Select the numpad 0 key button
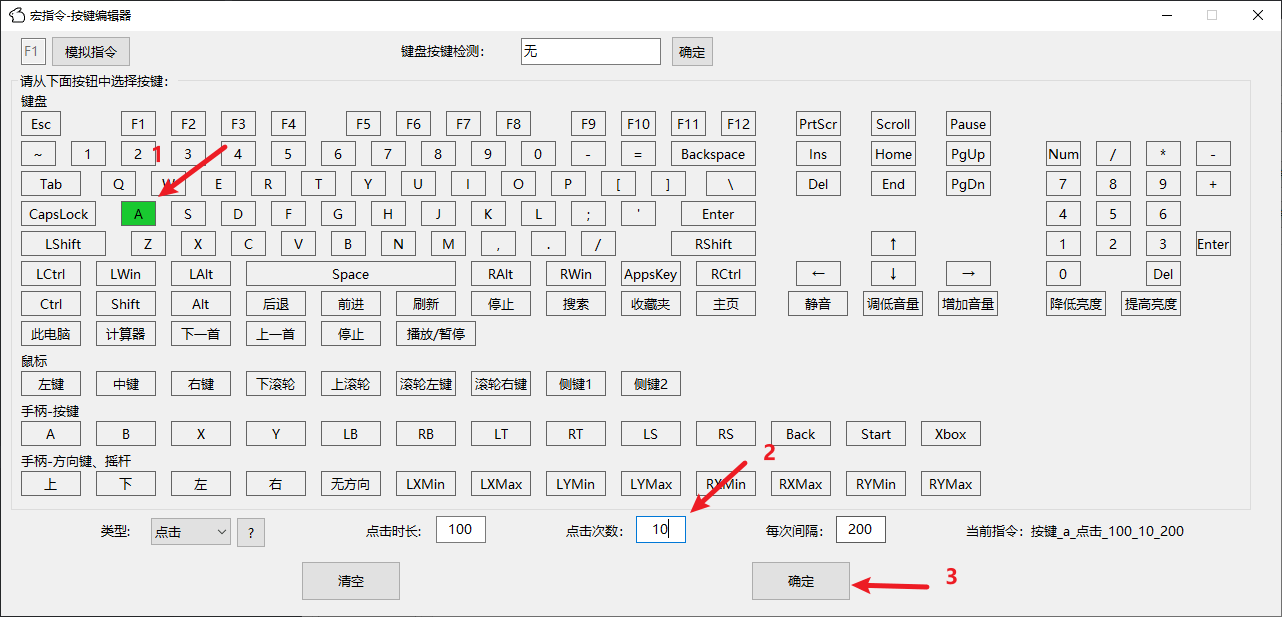 pyautogui.click(x=1063, y=274)
